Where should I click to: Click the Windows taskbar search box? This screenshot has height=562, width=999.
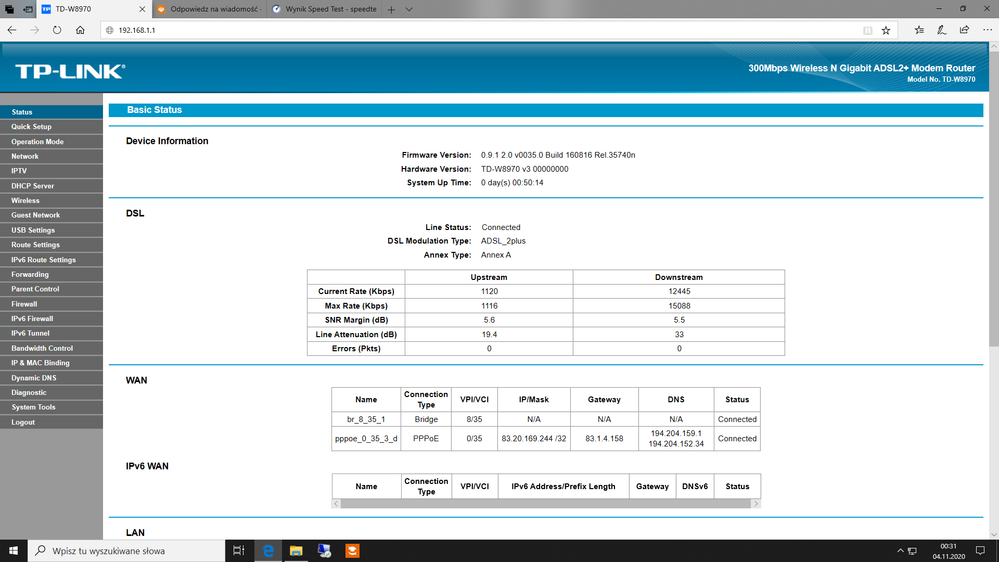(126, 551)
